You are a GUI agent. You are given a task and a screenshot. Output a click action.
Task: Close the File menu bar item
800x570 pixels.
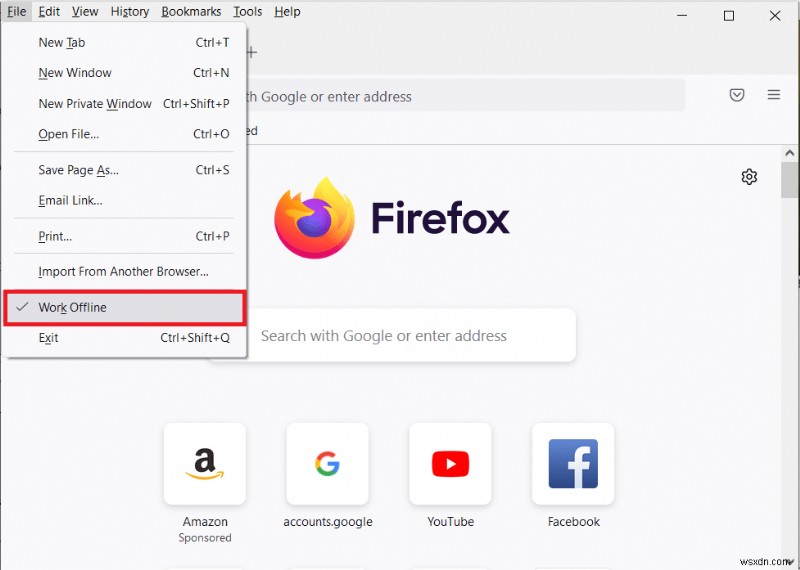point(17,11)
